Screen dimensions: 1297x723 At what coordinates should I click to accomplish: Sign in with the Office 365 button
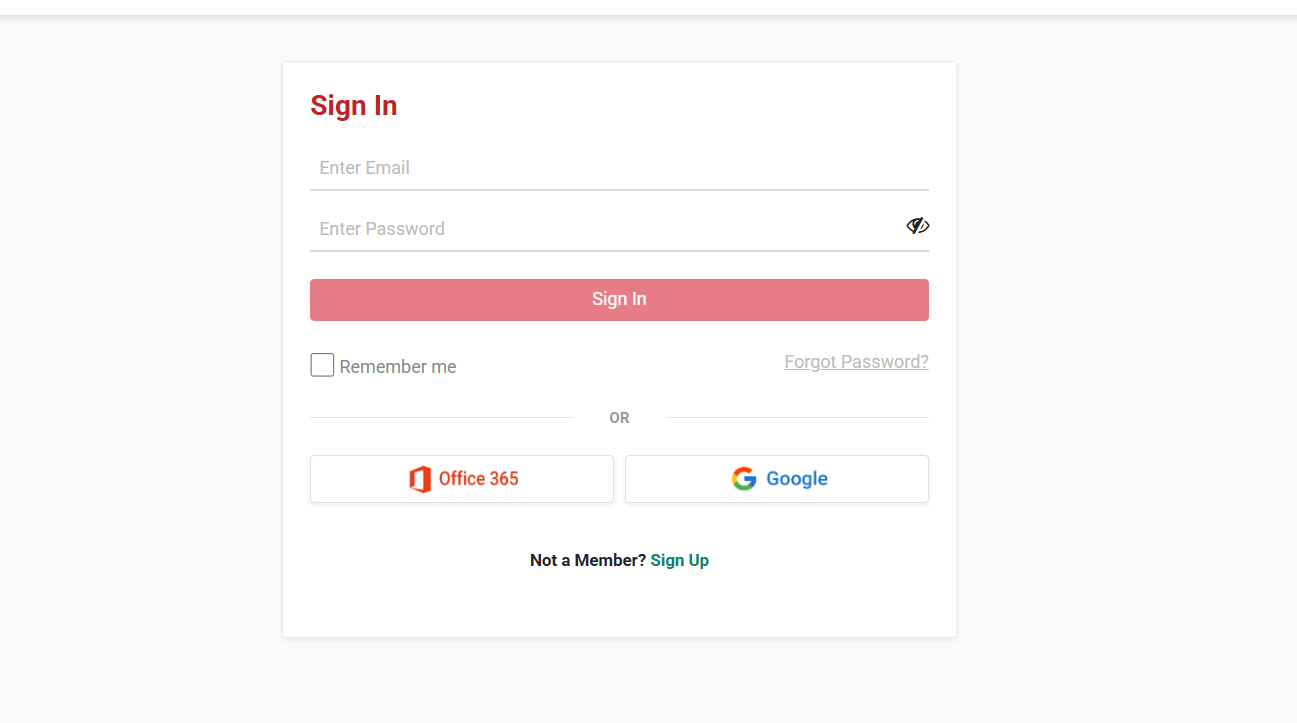coord(462,479)
